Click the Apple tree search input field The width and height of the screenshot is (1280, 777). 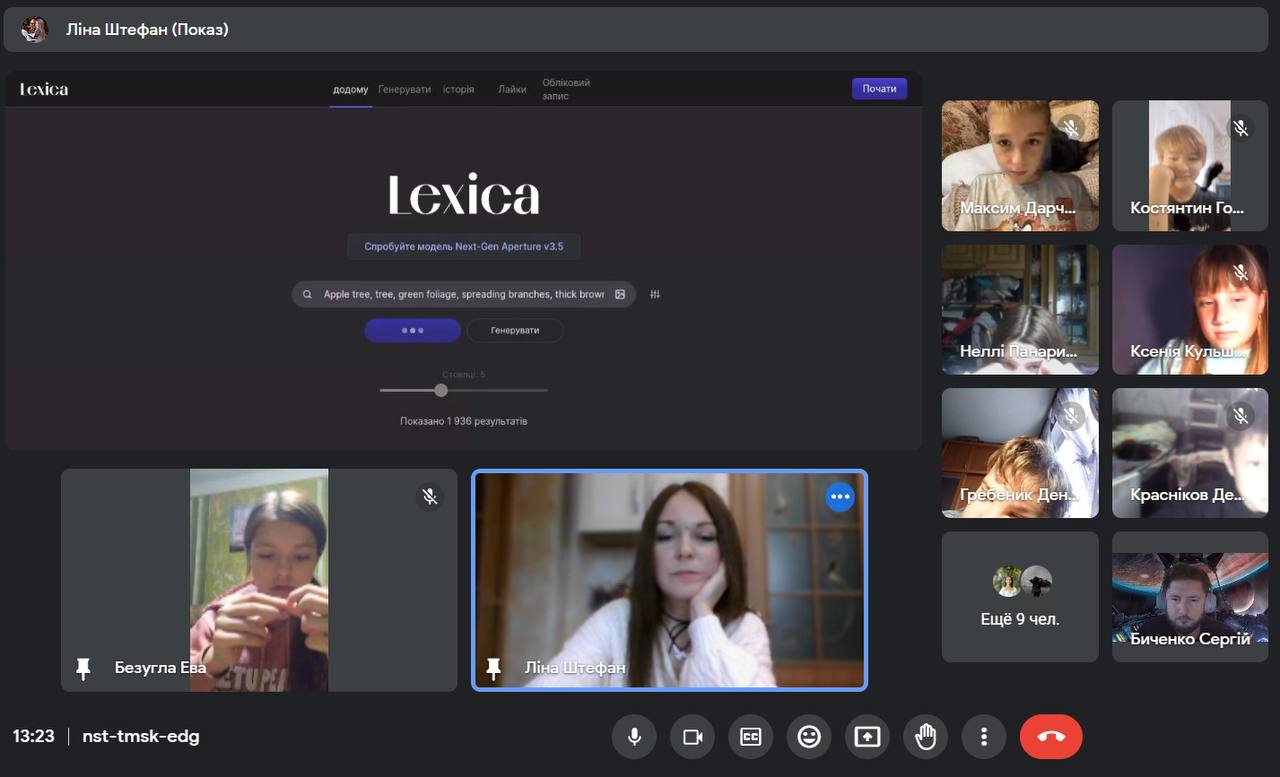coord(463,295)
